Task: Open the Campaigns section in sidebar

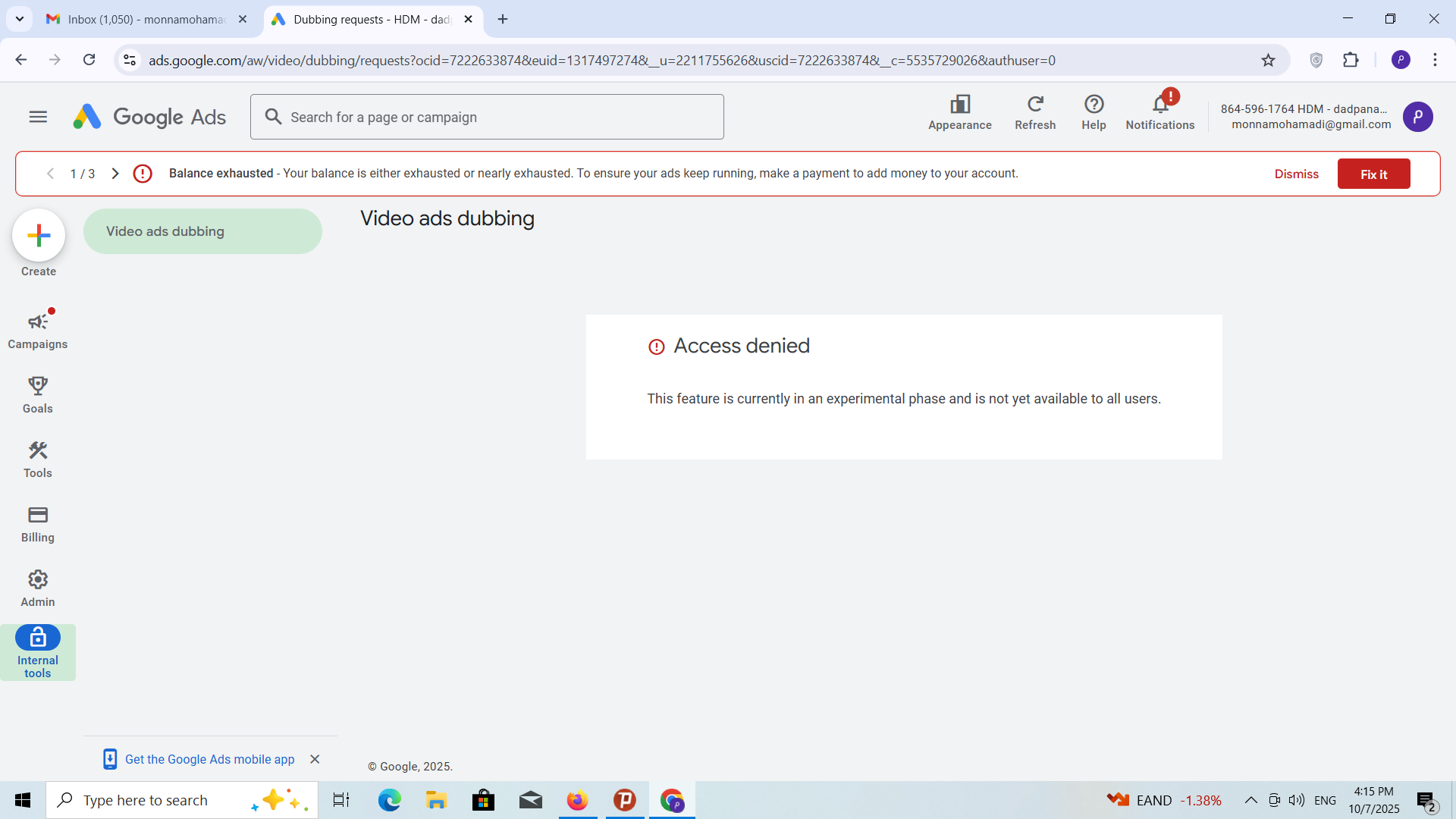Action: [38, 329]
